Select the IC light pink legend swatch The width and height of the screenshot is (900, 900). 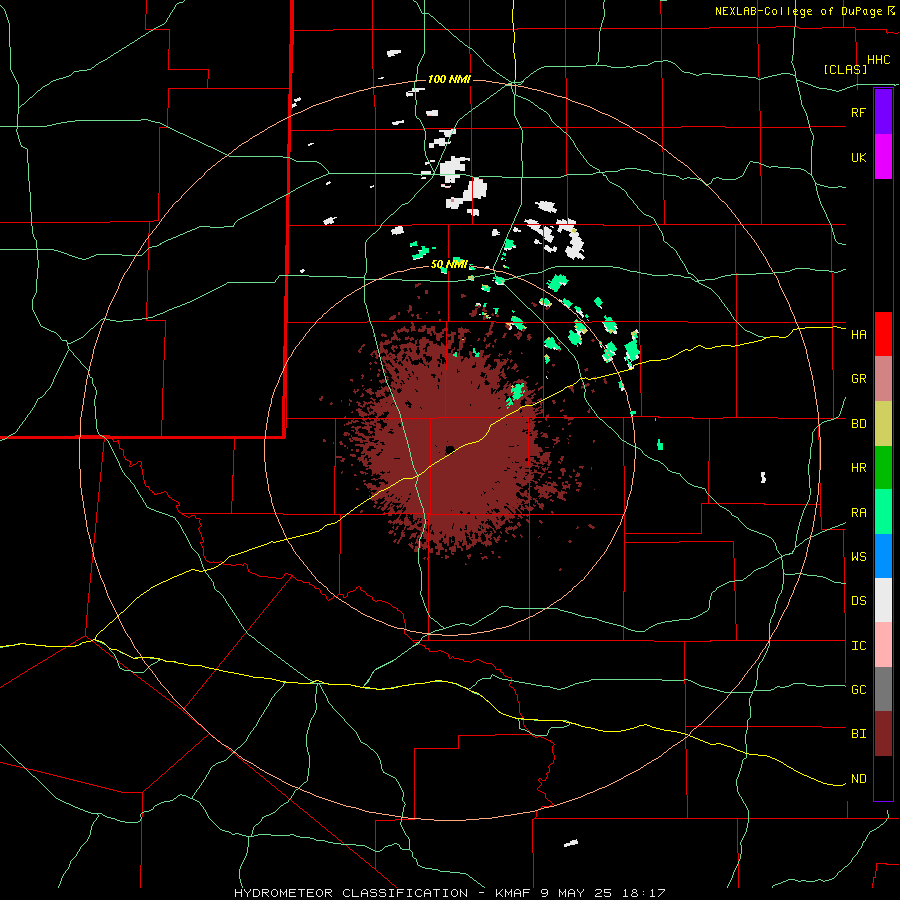tap(883, 645)
